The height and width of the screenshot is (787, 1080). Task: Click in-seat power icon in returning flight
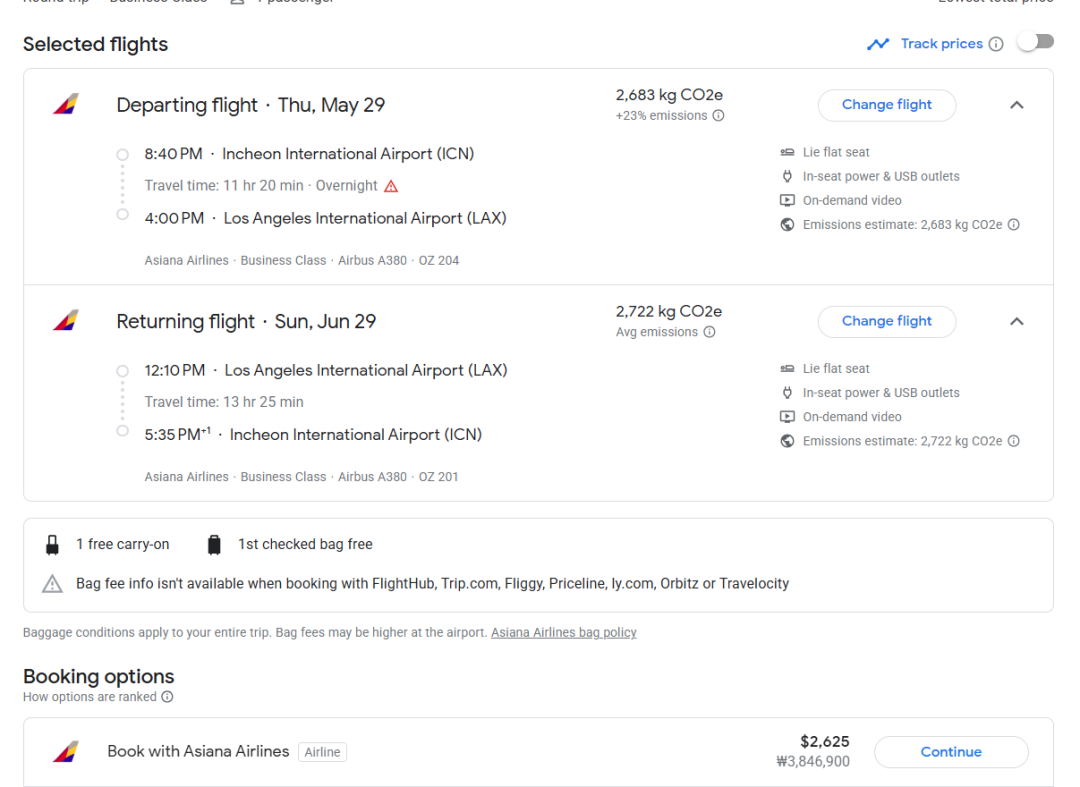pyautogui.click(x=787, y=392)
